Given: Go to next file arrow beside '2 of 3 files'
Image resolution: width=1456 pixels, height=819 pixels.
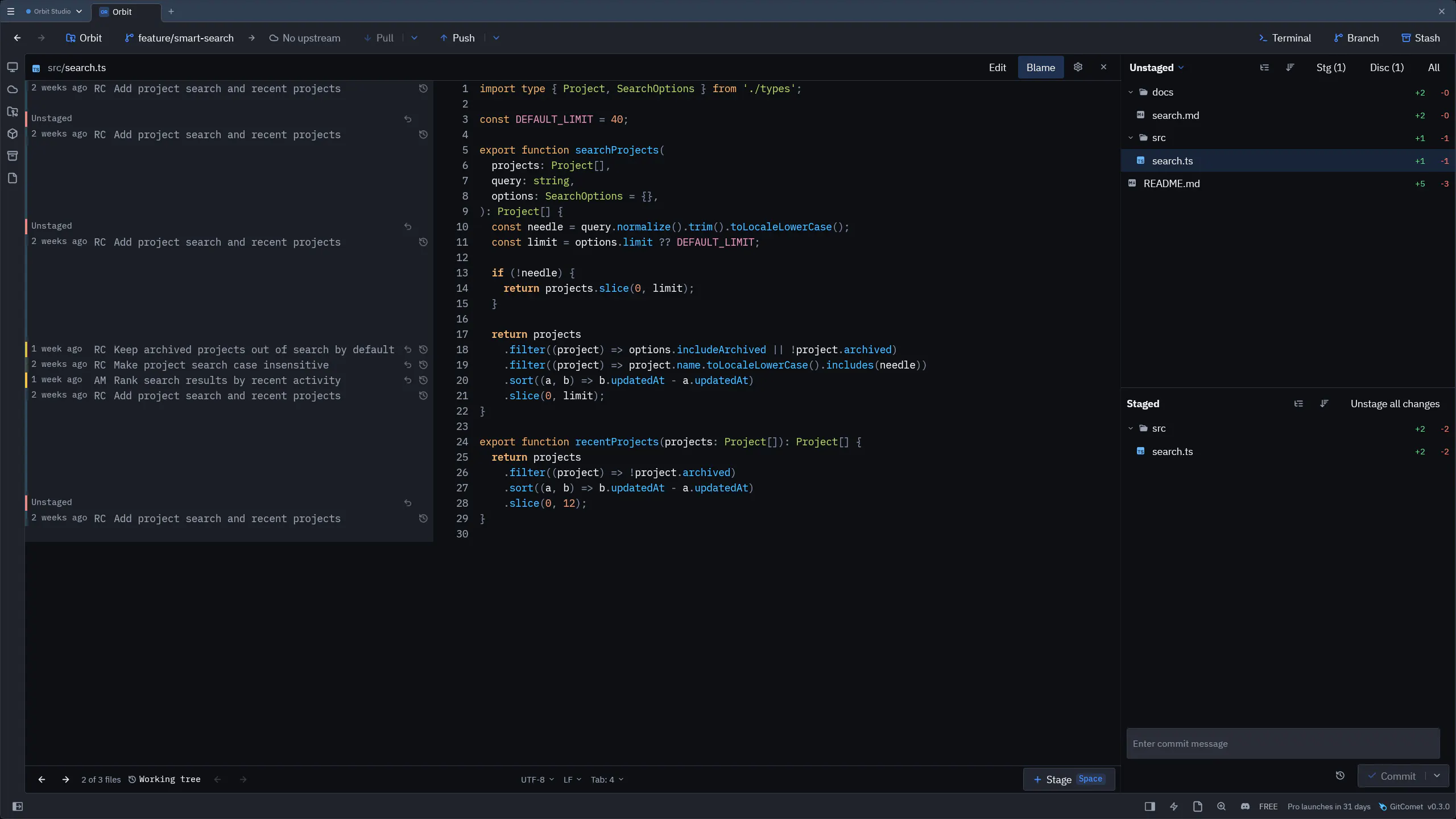Looking at the screenshot, I should click(65, 780).
